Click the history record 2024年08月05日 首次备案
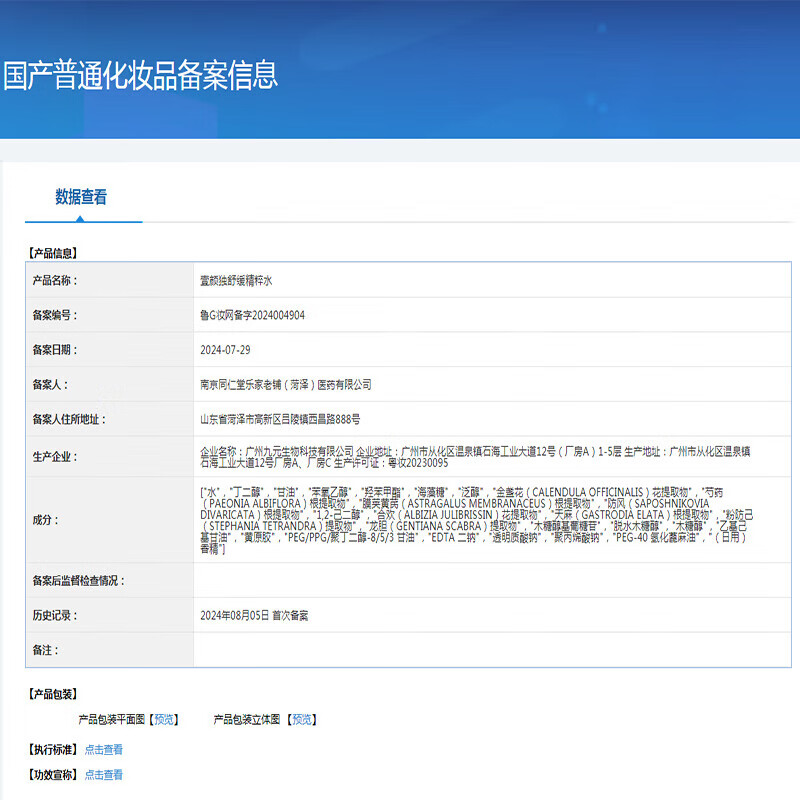This screenshot has height=800, width=800. (254, 615)
